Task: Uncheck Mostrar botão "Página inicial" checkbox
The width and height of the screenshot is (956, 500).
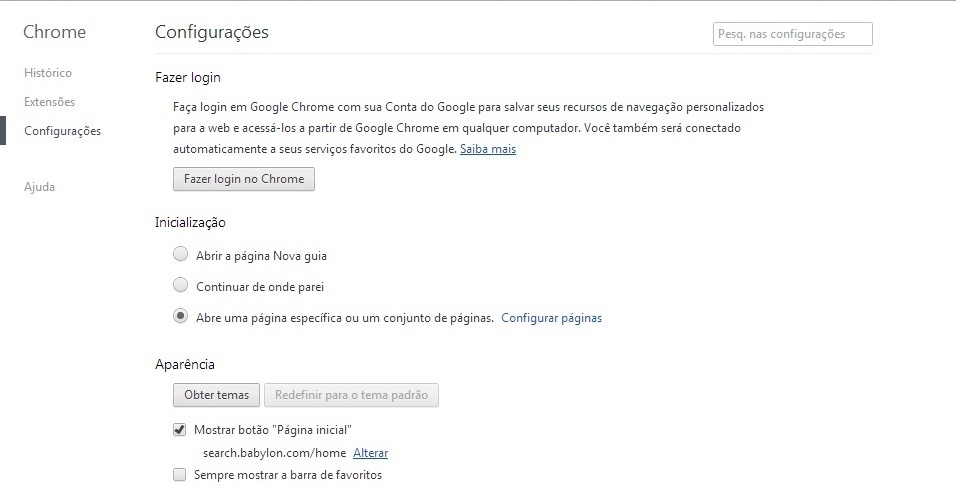Action: [x=179, y=430]
